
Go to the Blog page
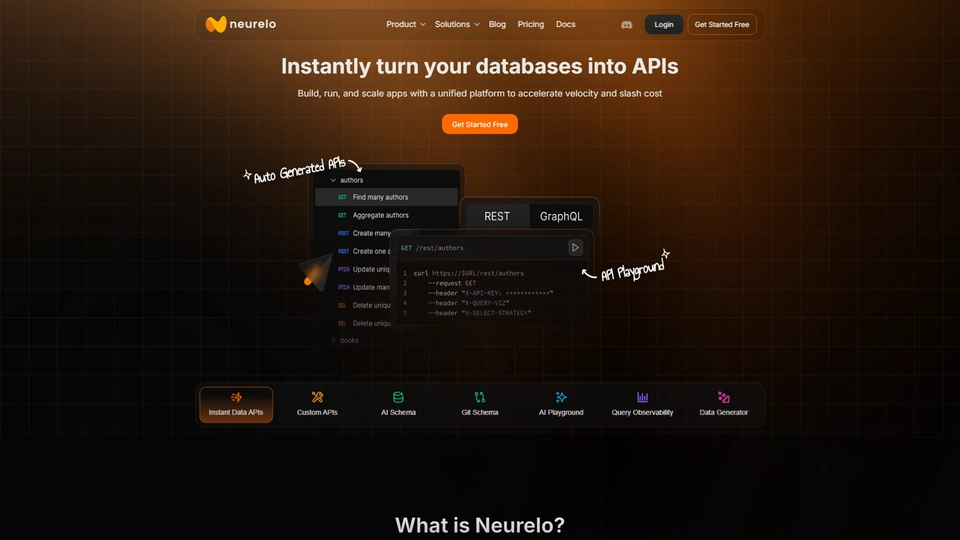point(497,24)
